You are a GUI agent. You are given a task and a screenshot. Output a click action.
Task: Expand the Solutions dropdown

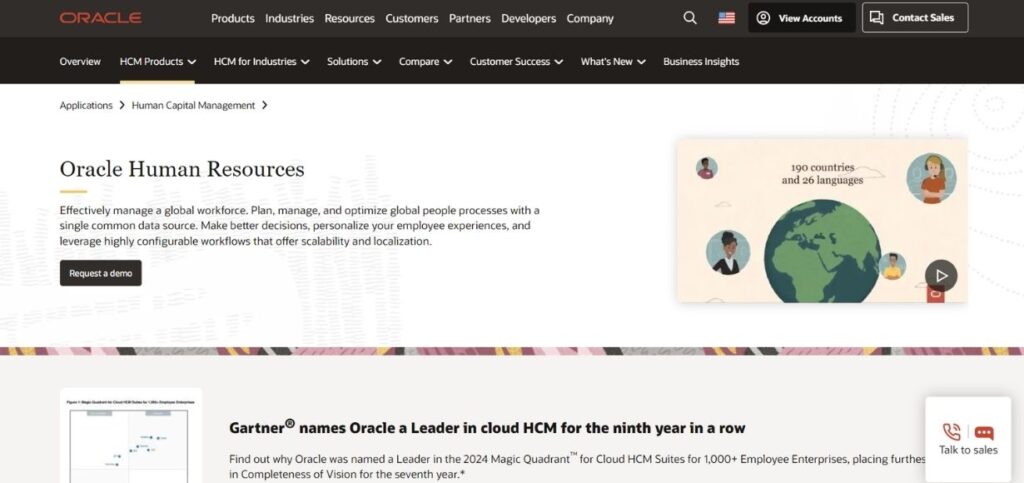(354, 61)
